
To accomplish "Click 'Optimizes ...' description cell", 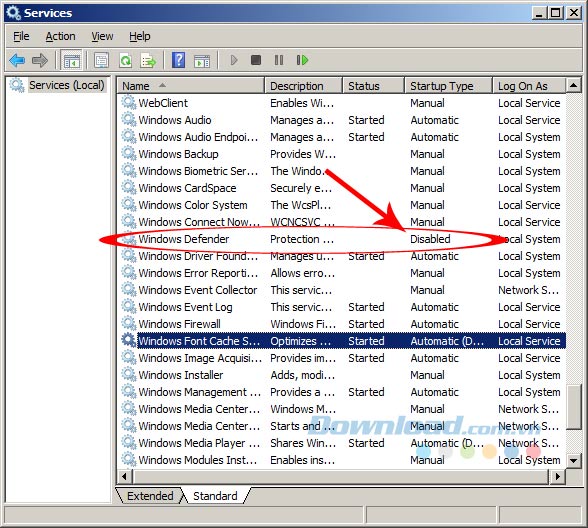I will click(301, 341).
